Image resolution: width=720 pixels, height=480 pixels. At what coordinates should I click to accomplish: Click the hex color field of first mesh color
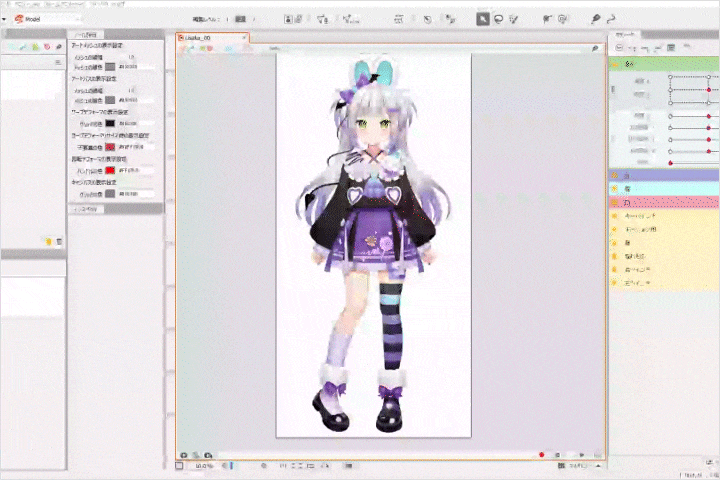136,67
